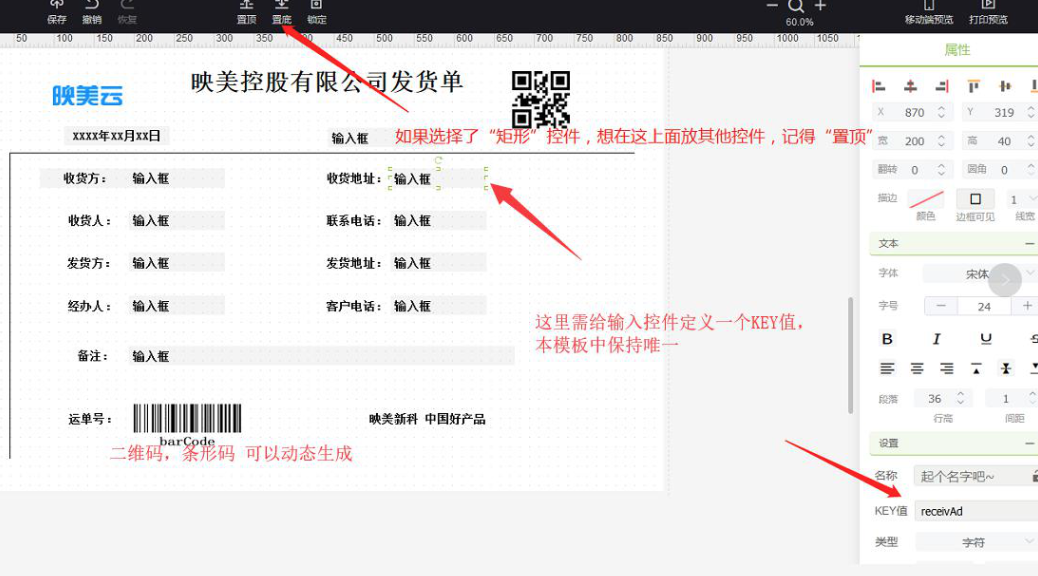This screenshot has width=1038, height=576.
Task: Toggle bold text formatting
Action: click(887, 339)
